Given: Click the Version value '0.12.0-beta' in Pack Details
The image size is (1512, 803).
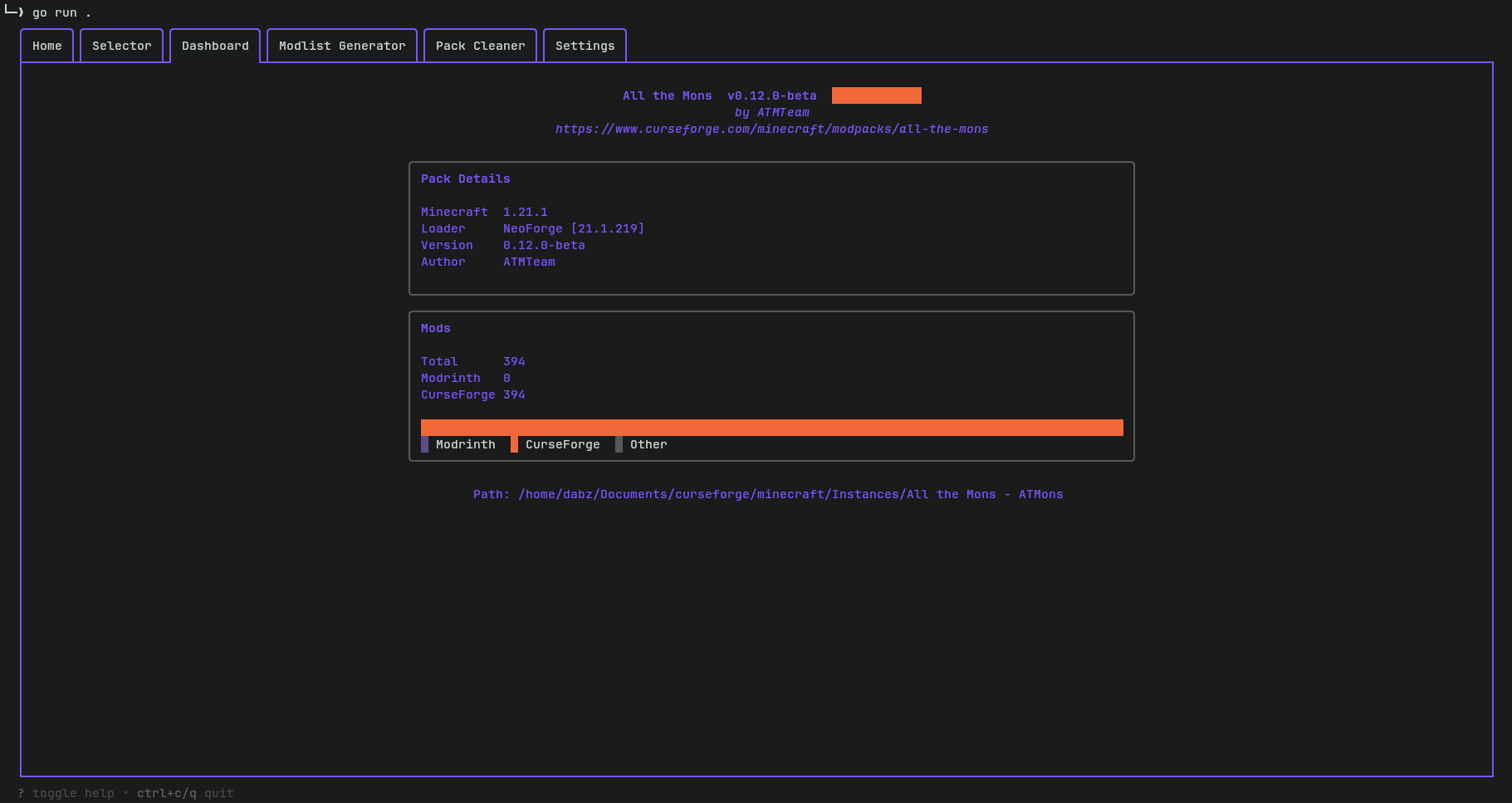Looking at the screenshot, I should click(544, 245).
